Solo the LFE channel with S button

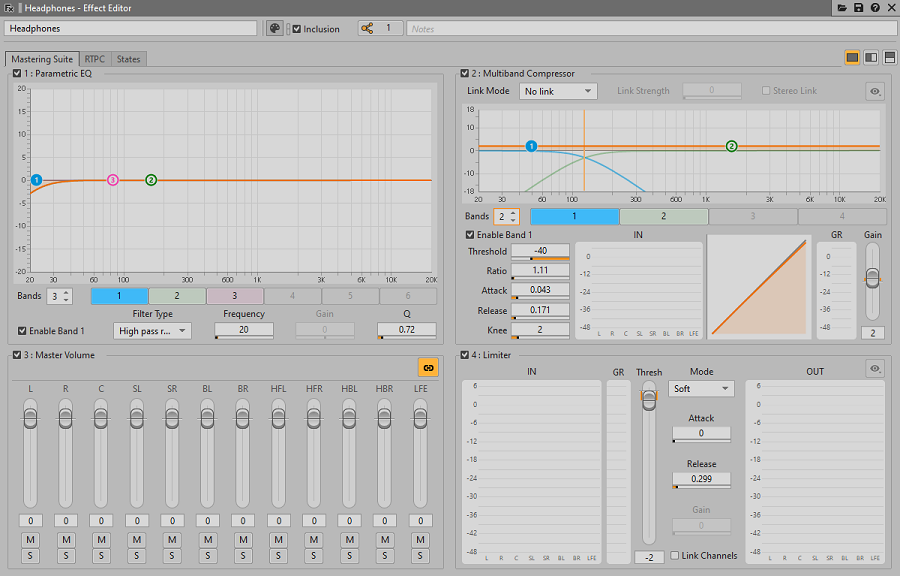(420, 555)
